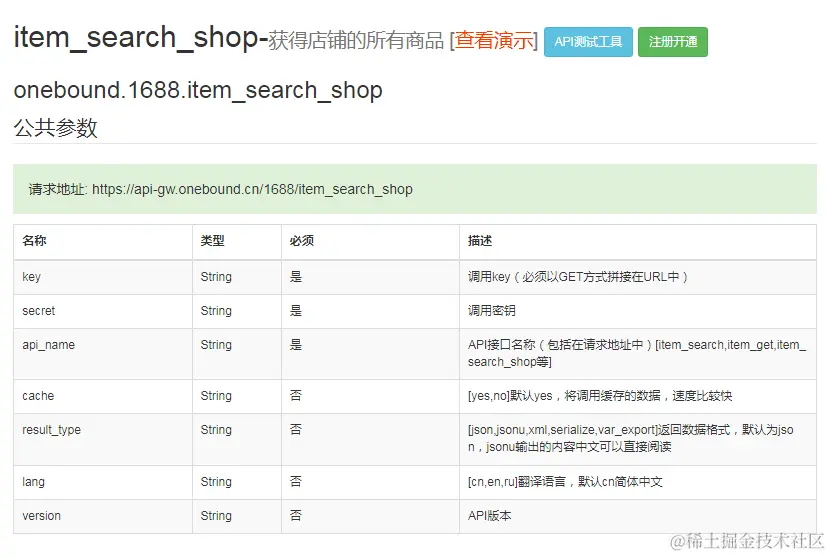Click the 否 required cell in lang row
The image size is (831, 557).
tap(370, 482)
